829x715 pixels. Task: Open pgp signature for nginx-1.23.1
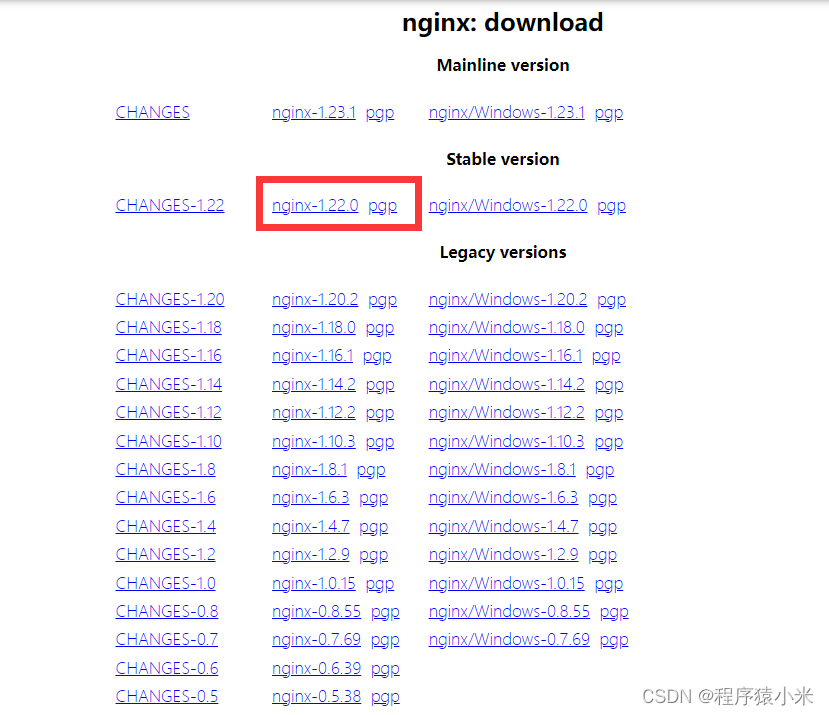[x=380, y=113]
